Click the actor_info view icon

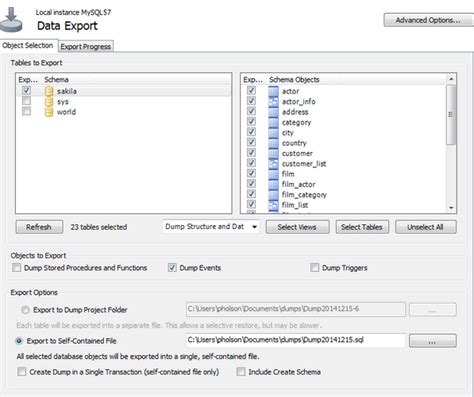273,101
